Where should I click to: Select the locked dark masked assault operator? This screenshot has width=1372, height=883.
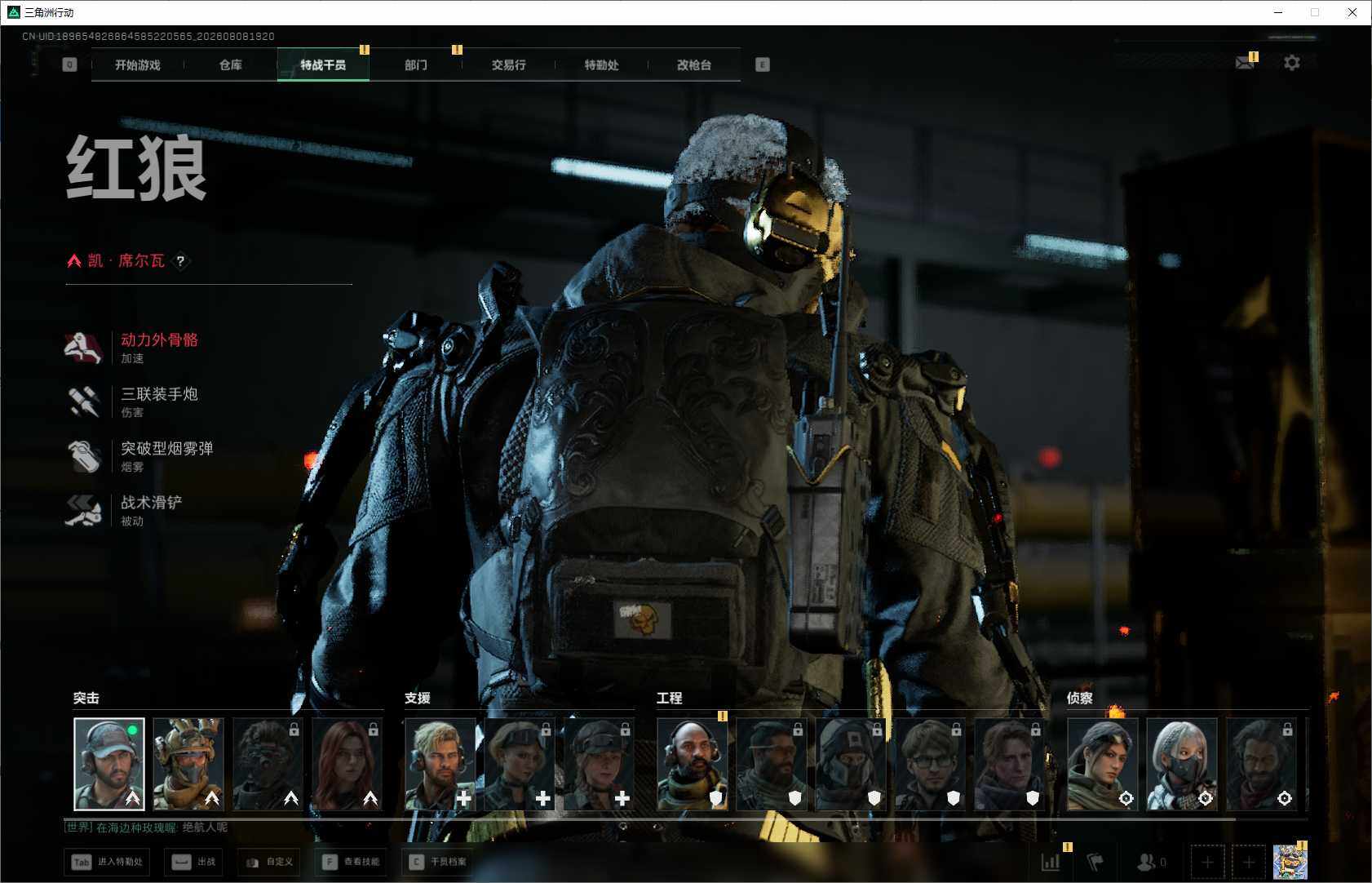pyautogui.click(x=268, y=764)
